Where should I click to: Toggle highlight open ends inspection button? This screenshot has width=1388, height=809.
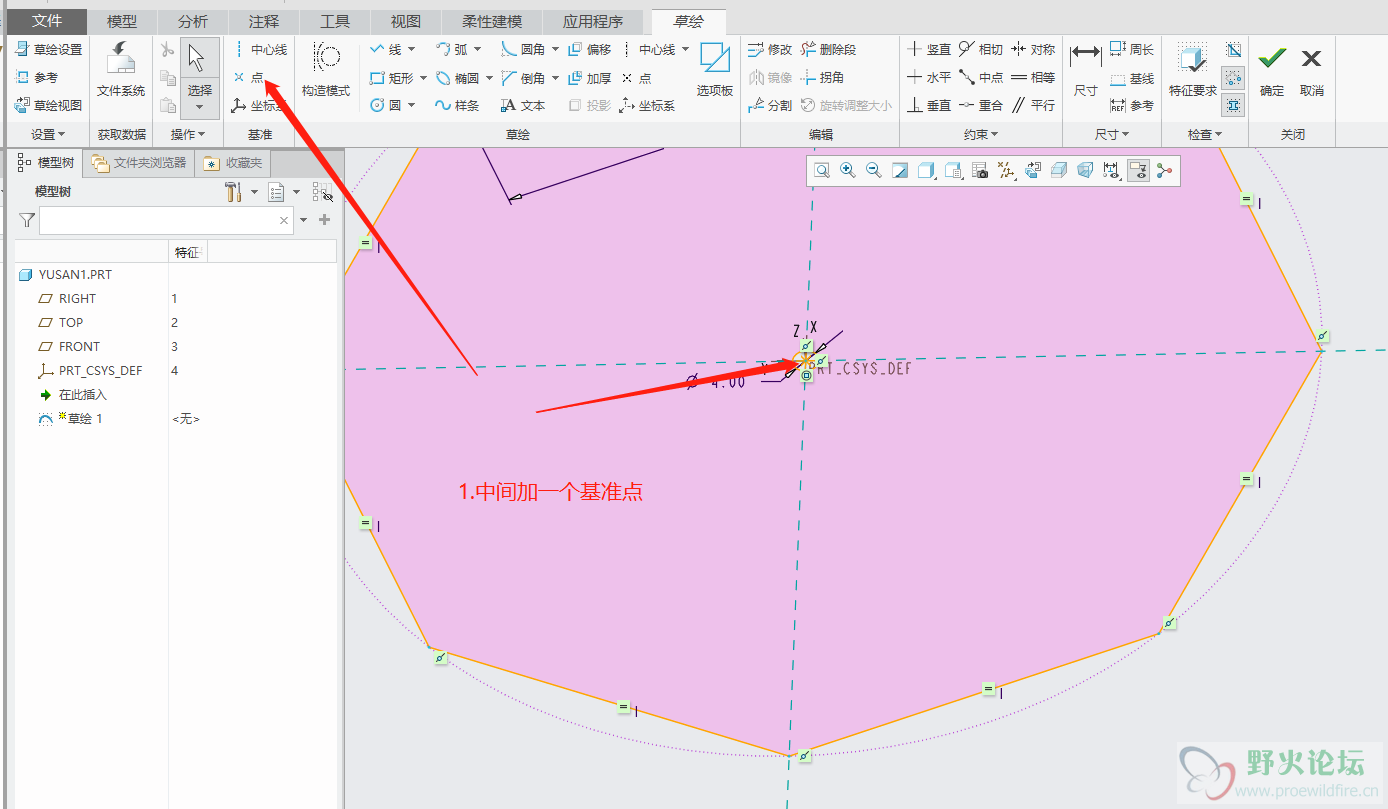[x=1234, y=77]
